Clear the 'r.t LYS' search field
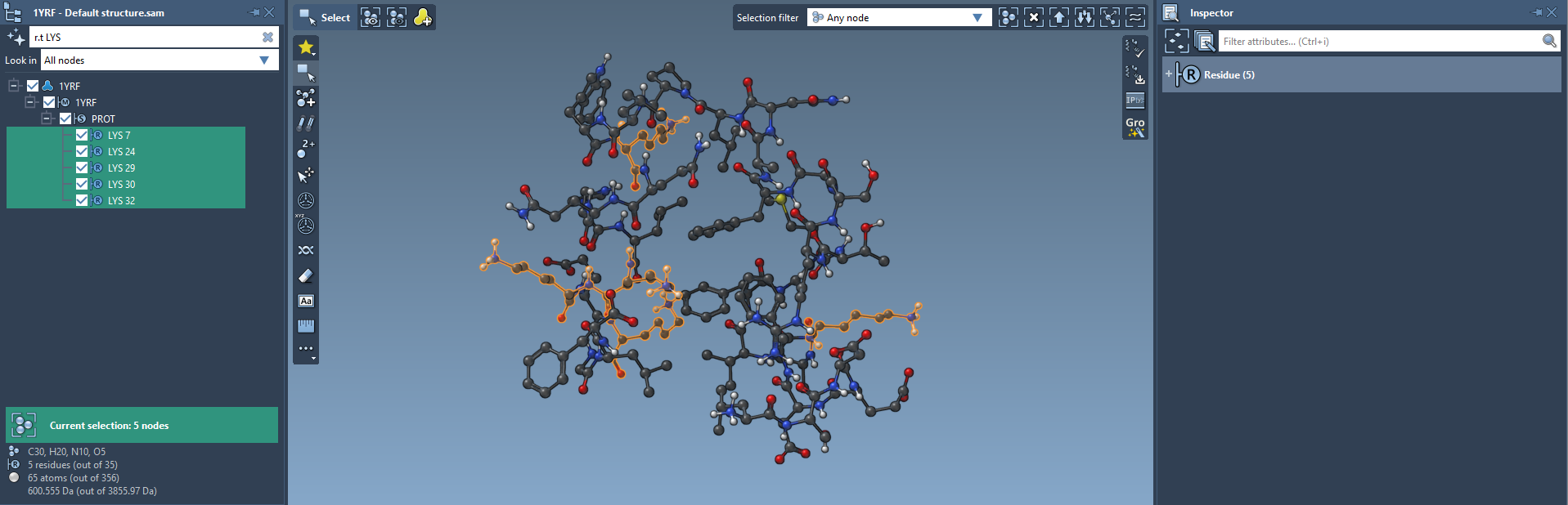 pyautogui.click(x=267, y=38)
